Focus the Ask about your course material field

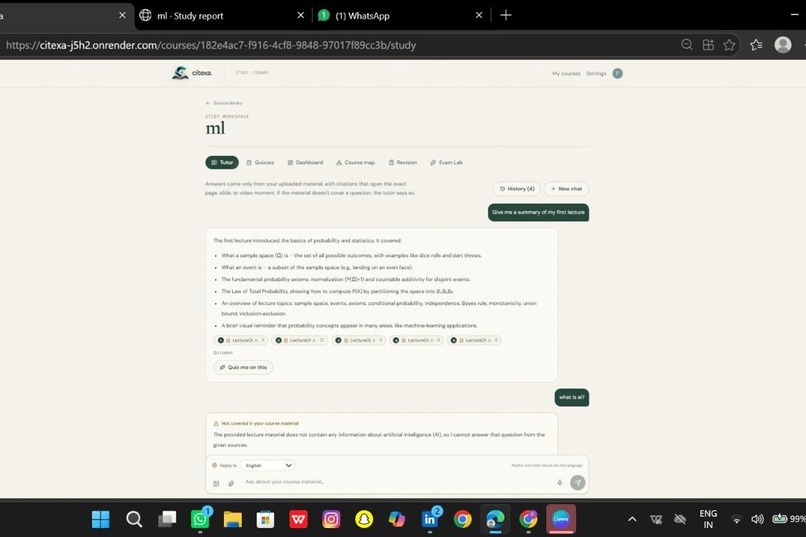396,482
